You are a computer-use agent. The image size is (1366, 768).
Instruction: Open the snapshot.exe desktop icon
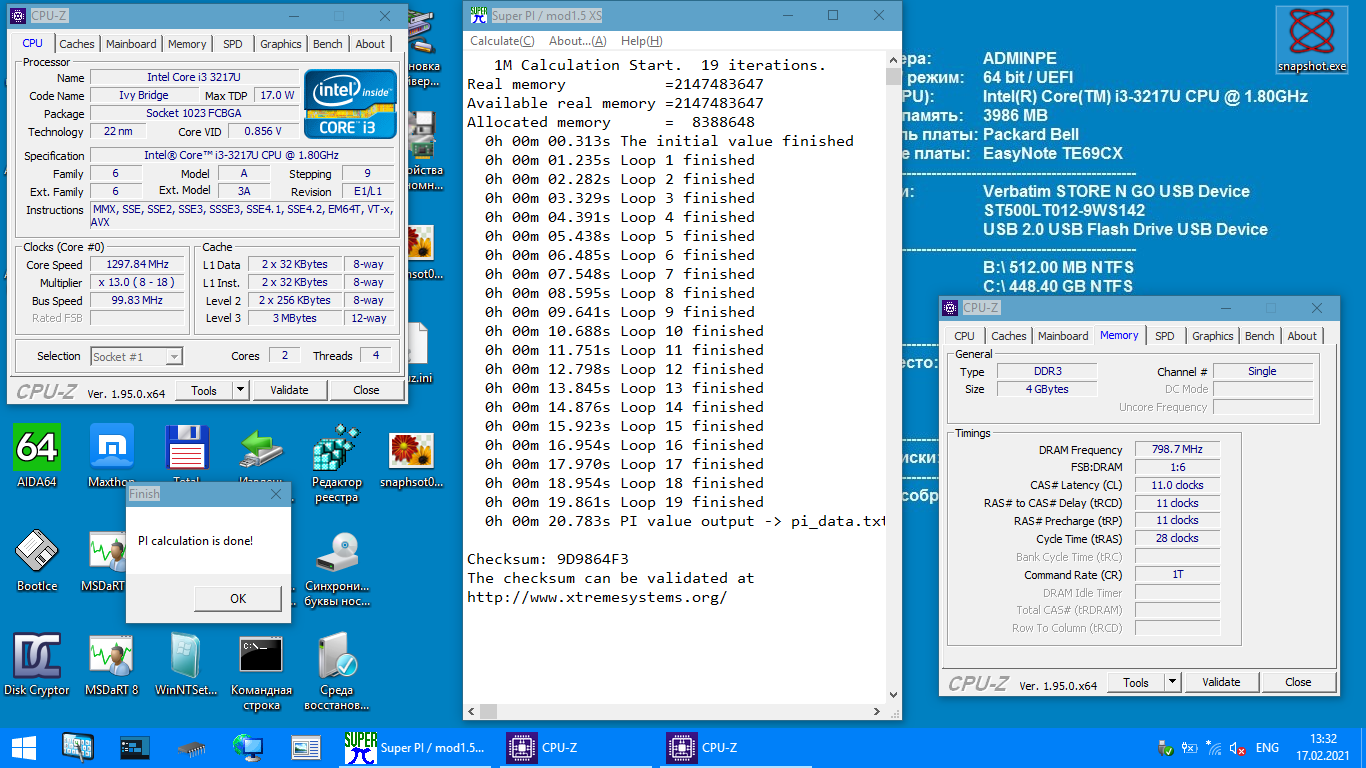click(x=1312, y=40)
